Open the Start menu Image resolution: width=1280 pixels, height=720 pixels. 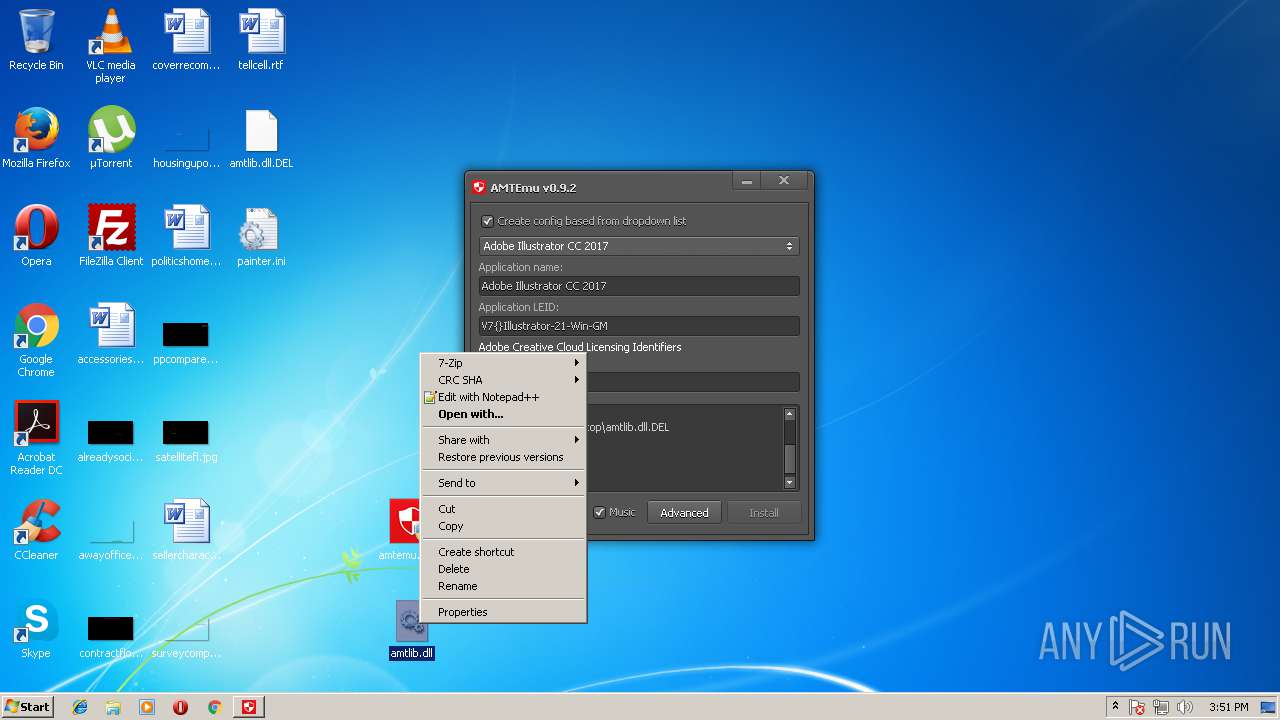28,707
